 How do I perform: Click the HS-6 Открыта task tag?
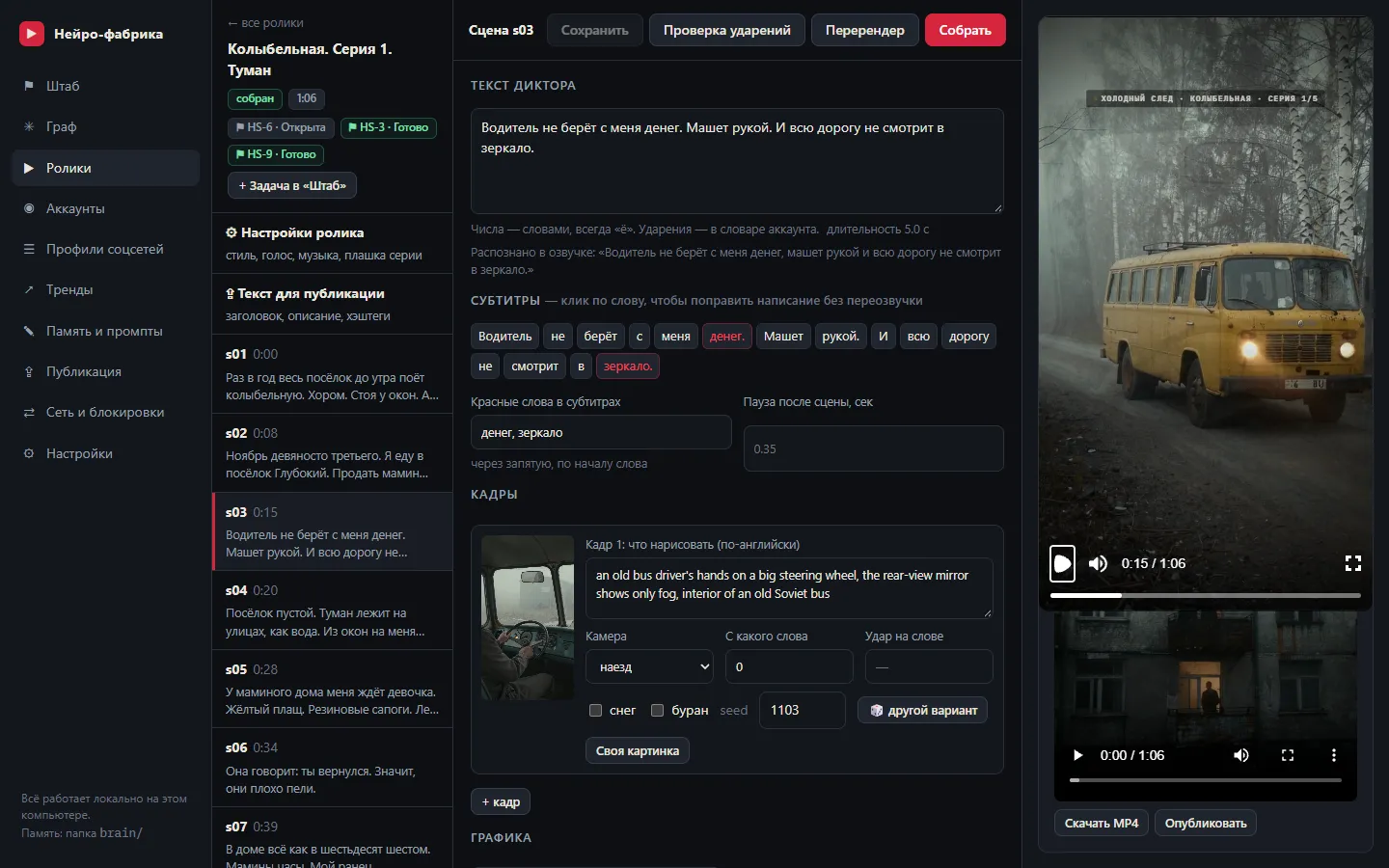pyautogui.click(x=281, y=127)
